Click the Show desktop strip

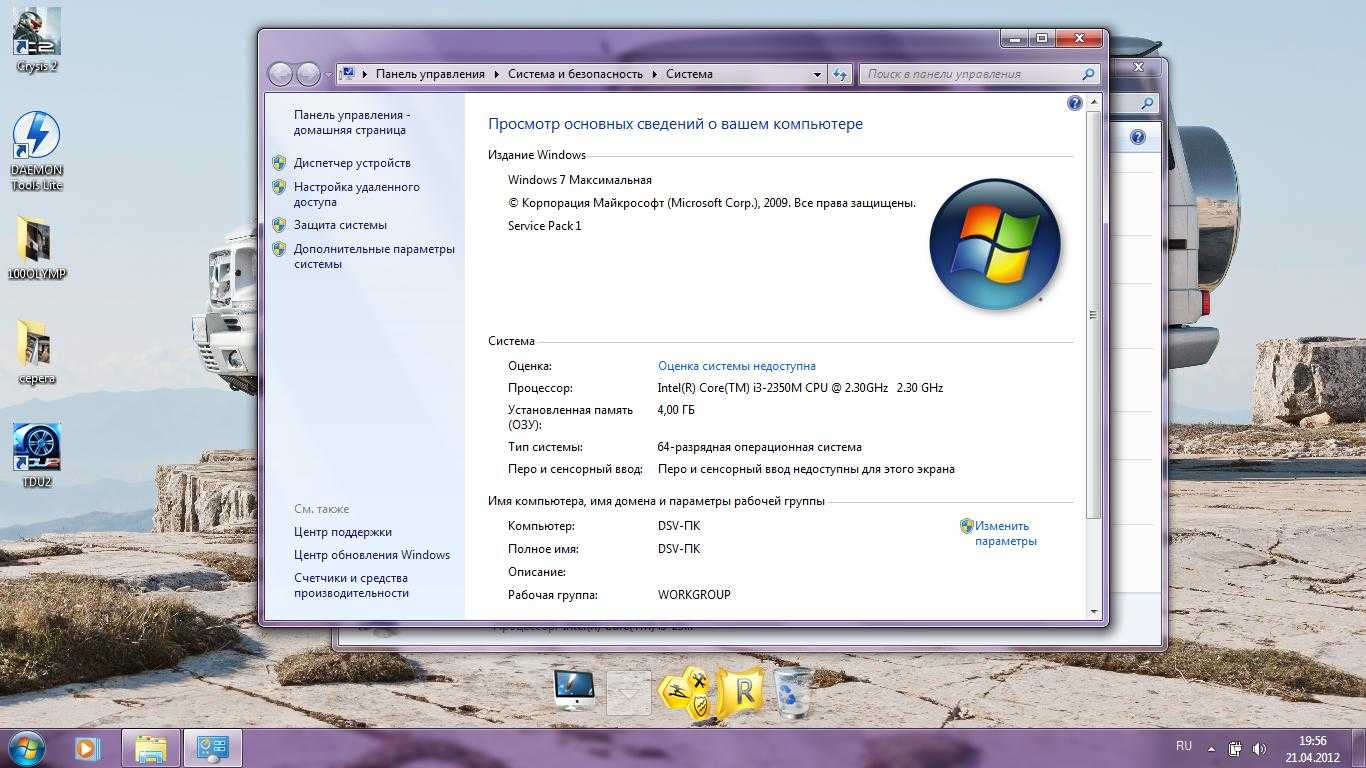point(1359,749)
